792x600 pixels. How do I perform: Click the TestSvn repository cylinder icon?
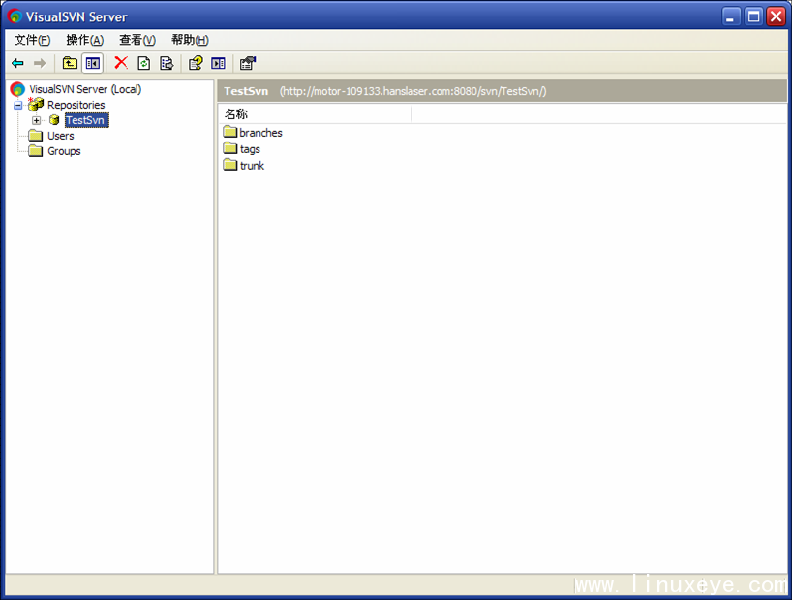click(54, 120)
